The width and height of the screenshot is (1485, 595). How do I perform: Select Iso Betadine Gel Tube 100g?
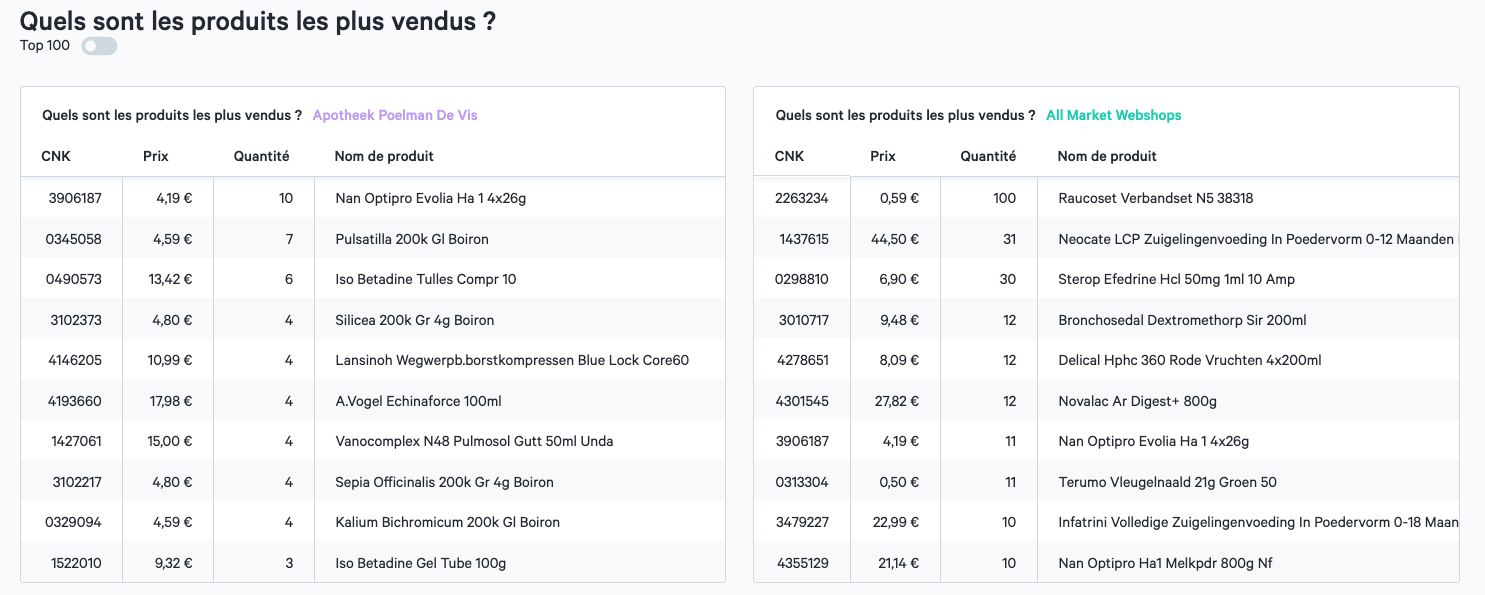tap(420, 563)
